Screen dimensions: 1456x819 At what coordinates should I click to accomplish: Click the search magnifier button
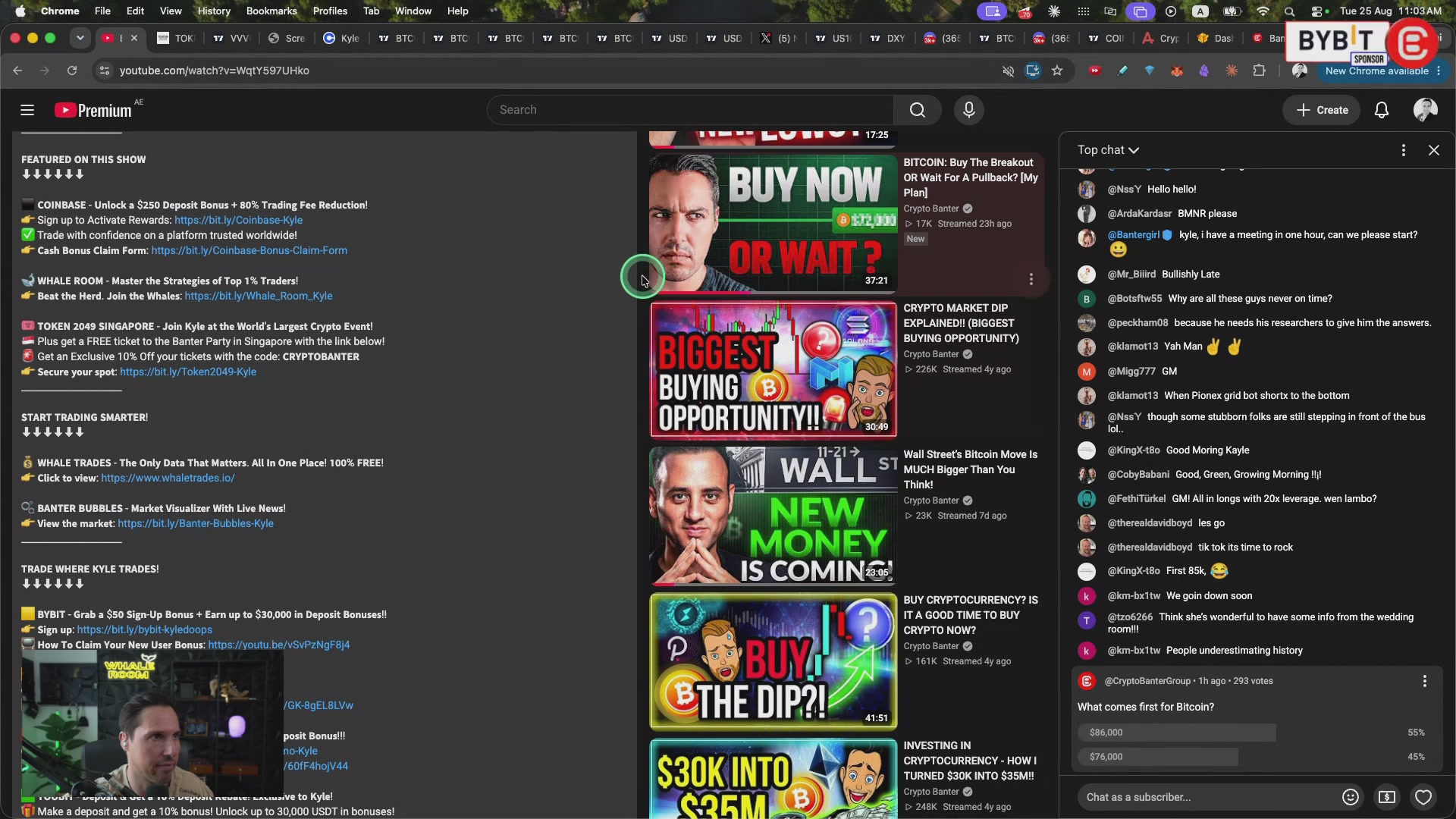pyautogui.click(x=918, y=110)
